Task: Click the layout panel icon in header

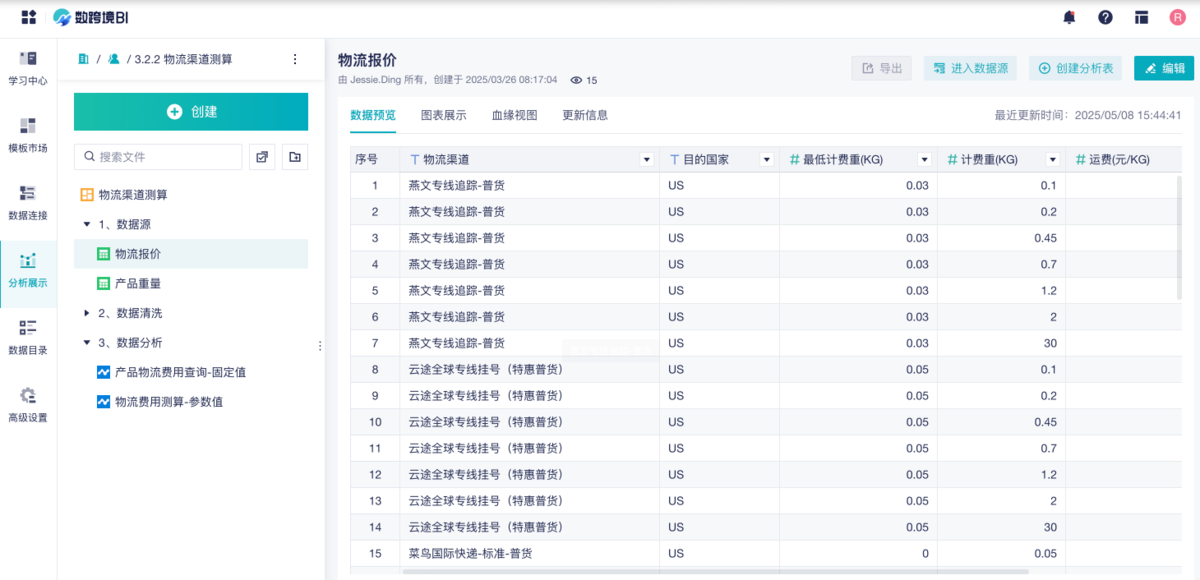Action: [x=1141, y=17]
